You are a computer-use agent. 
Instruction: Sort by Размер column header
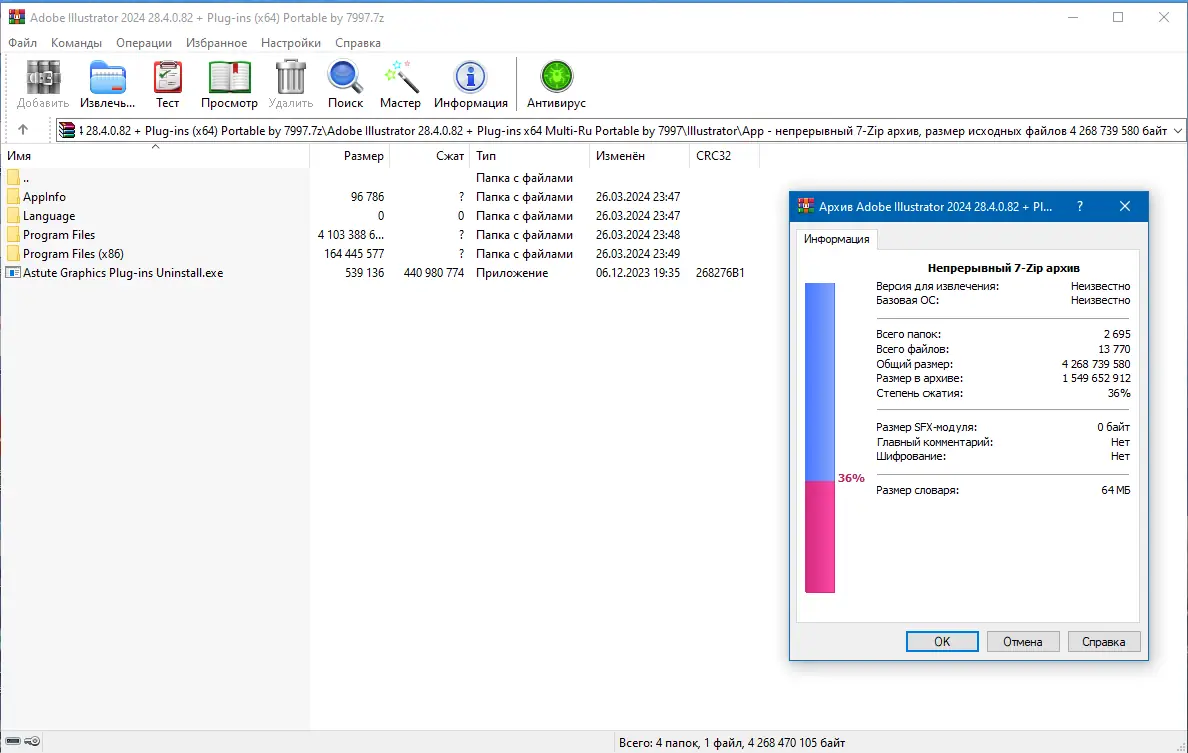tap(350, 155)
